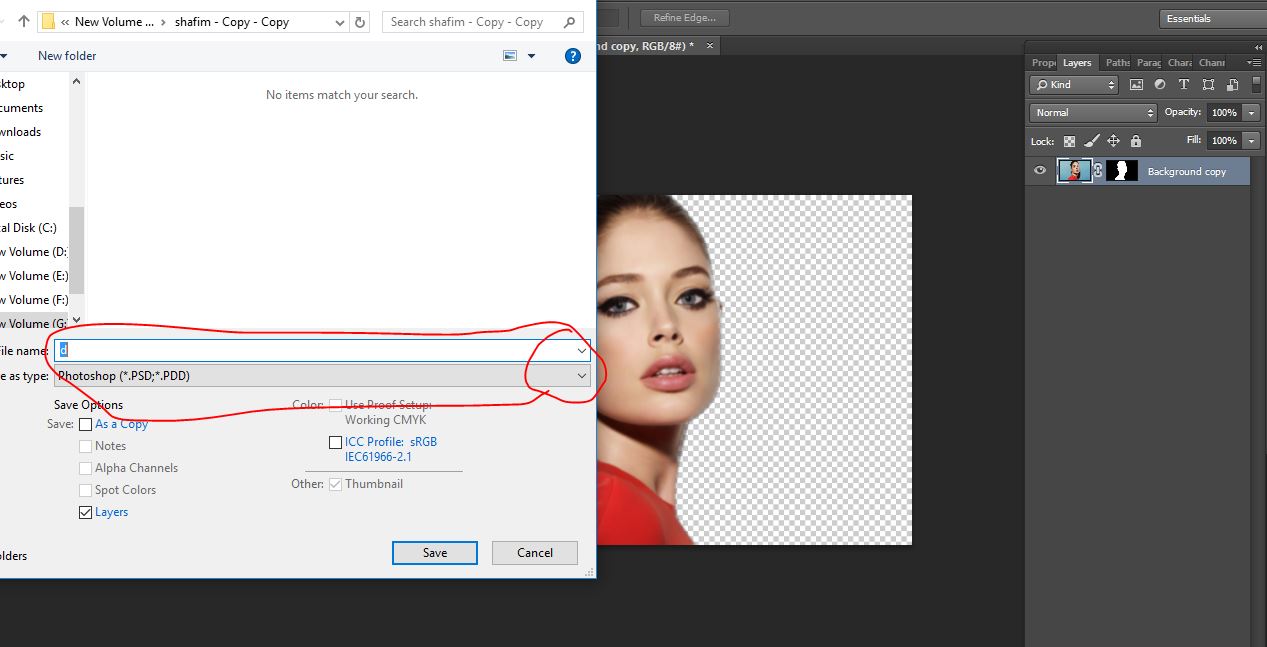
Task: Check the As a Copy save option
Action: pos(86,424)
